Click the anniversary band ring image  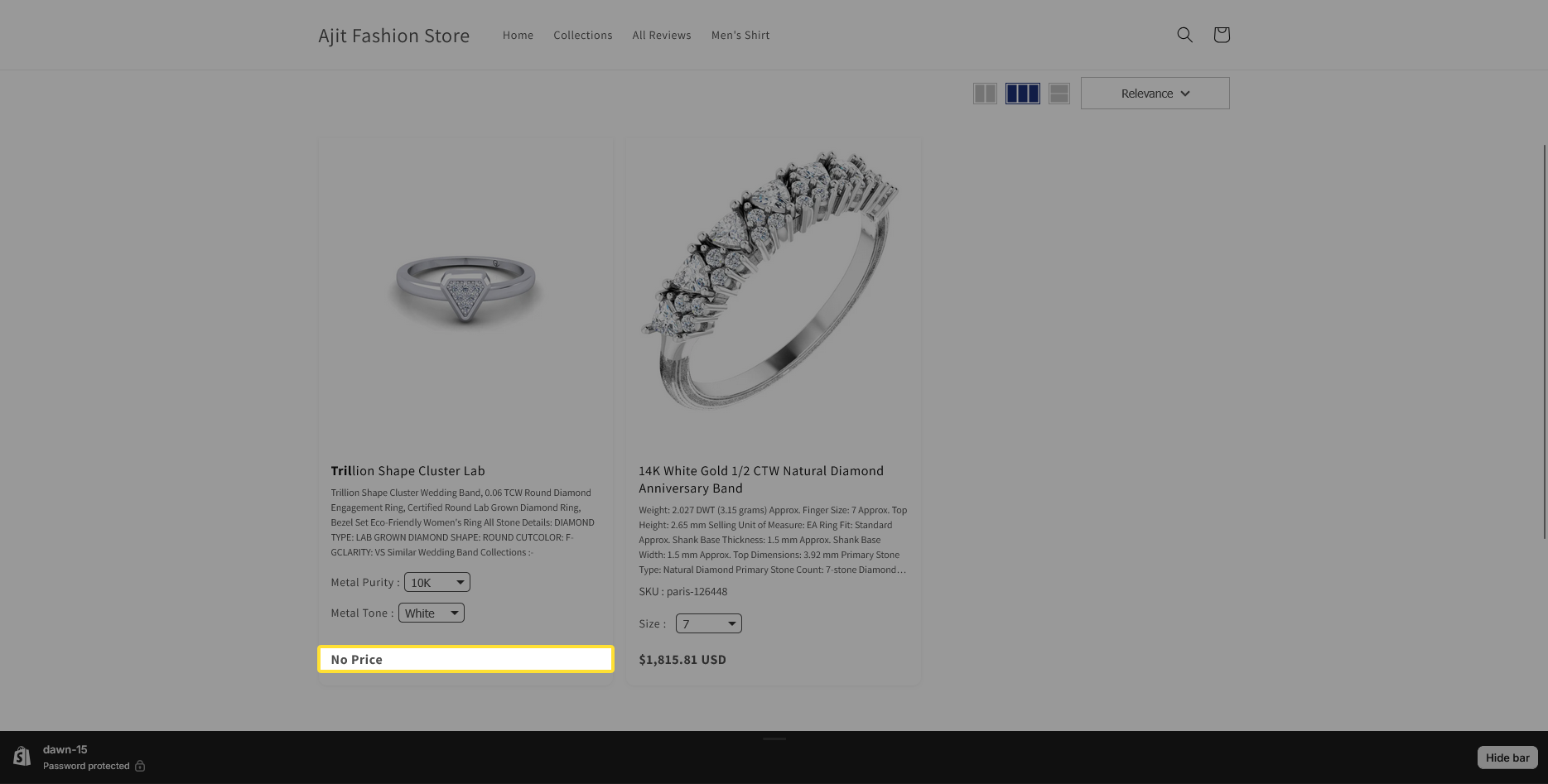pyautogui.click(x=772, y=281)
